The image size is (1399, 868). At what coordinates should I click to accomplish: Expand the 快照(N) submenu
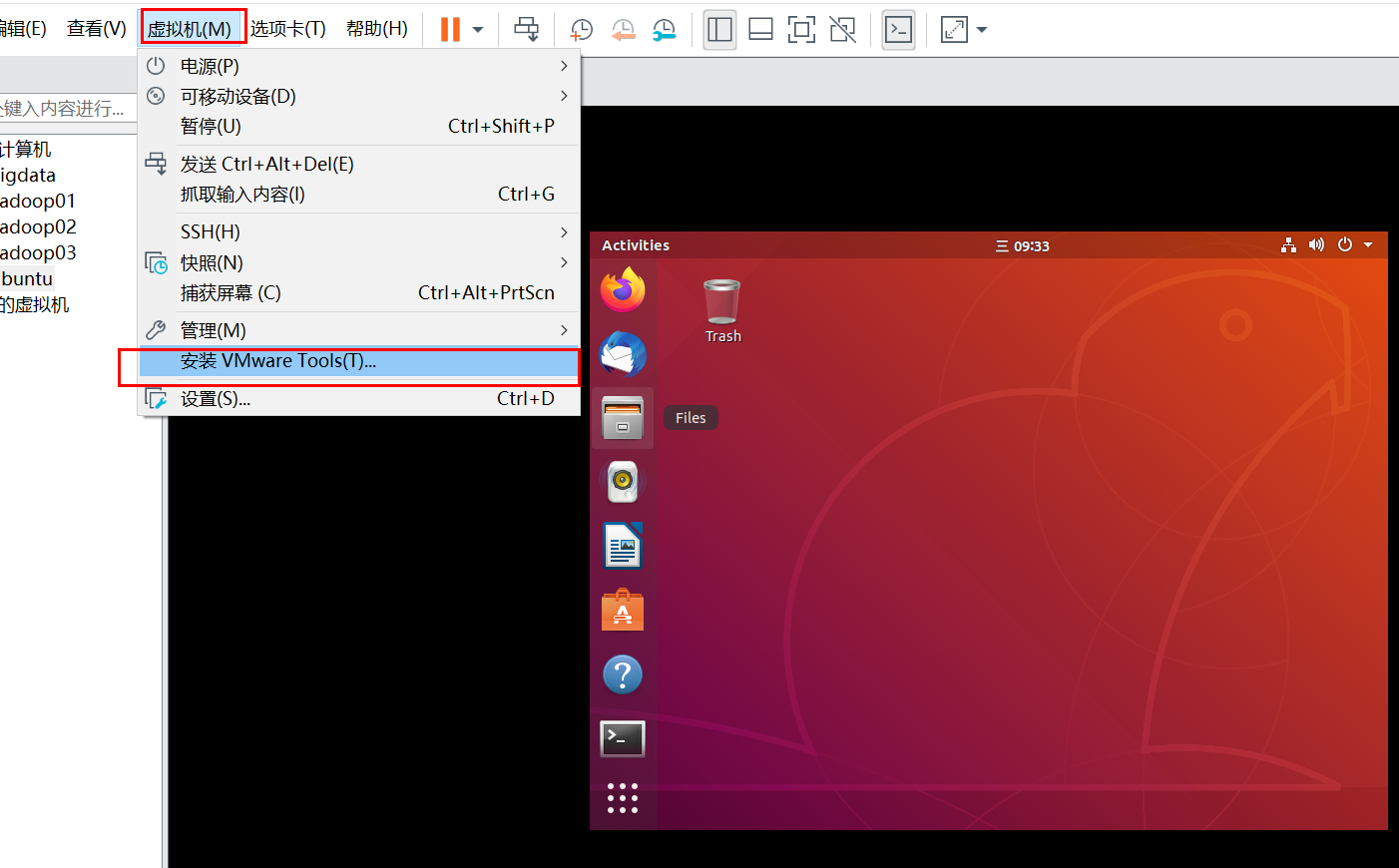(359, 263)
